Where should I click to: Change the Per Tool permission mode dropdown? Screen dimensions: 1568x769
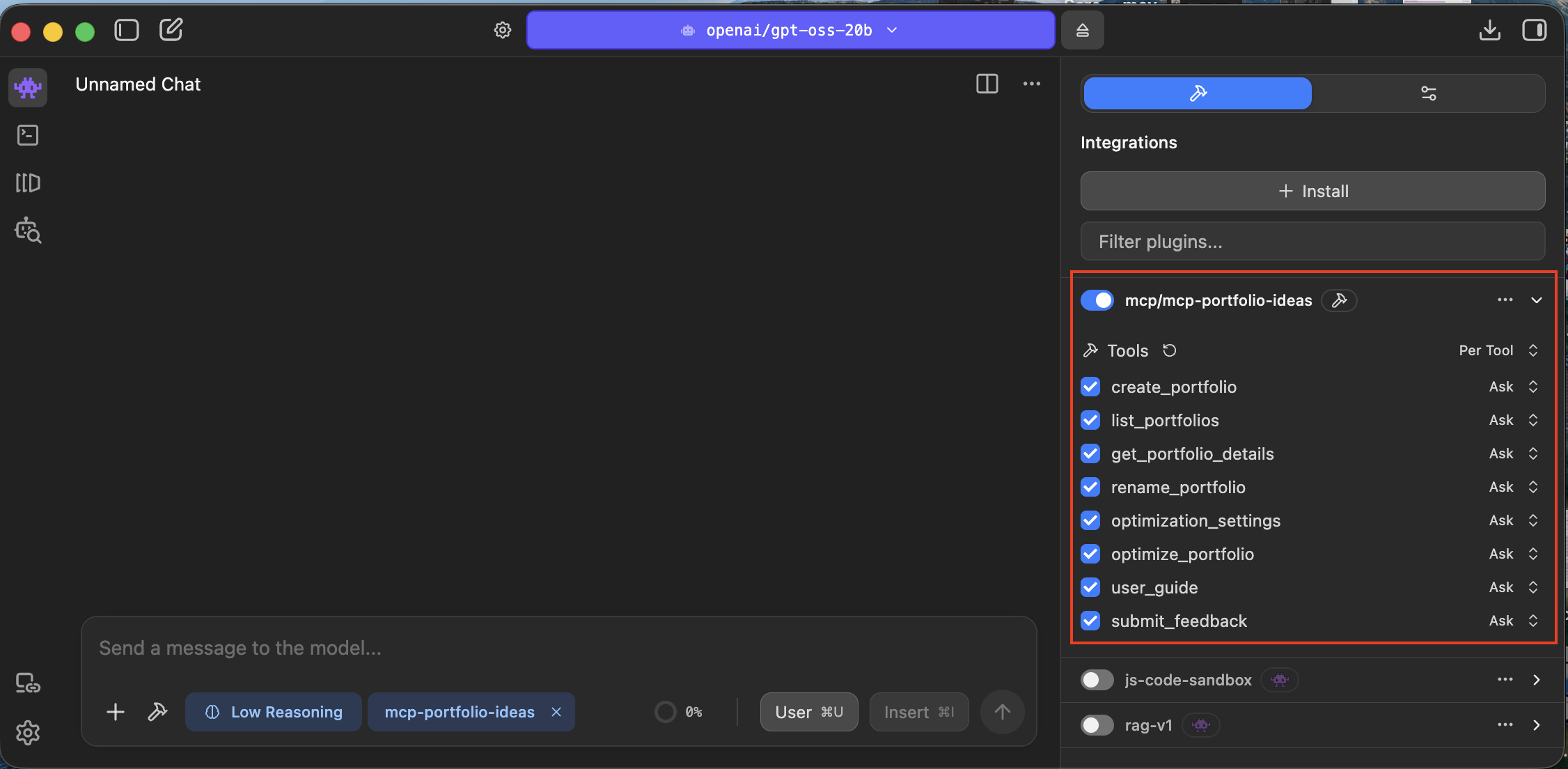pyautogui.click(x=1498, y=350)
